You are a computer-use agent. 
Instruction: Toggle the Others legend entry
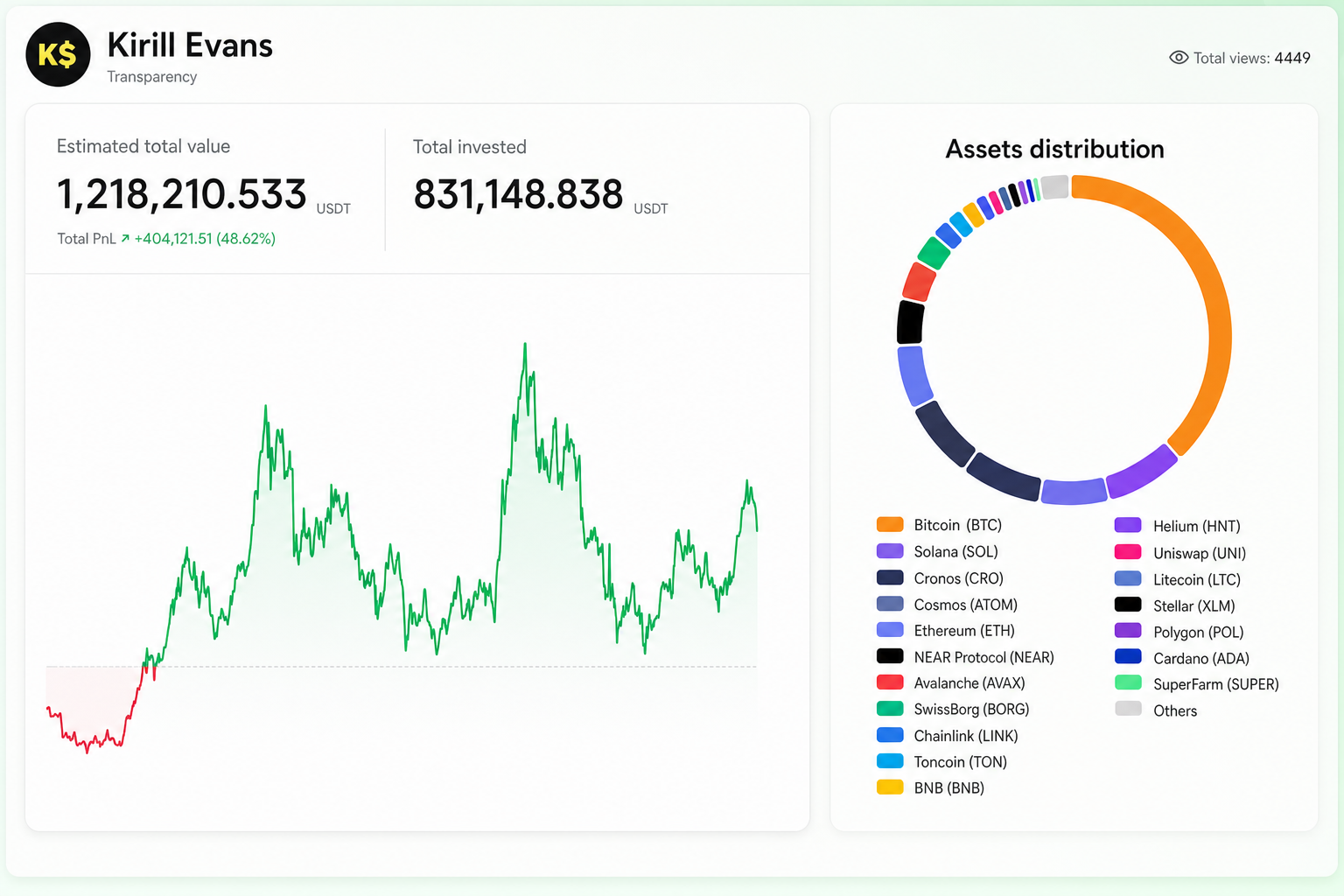coord(1156,710)
